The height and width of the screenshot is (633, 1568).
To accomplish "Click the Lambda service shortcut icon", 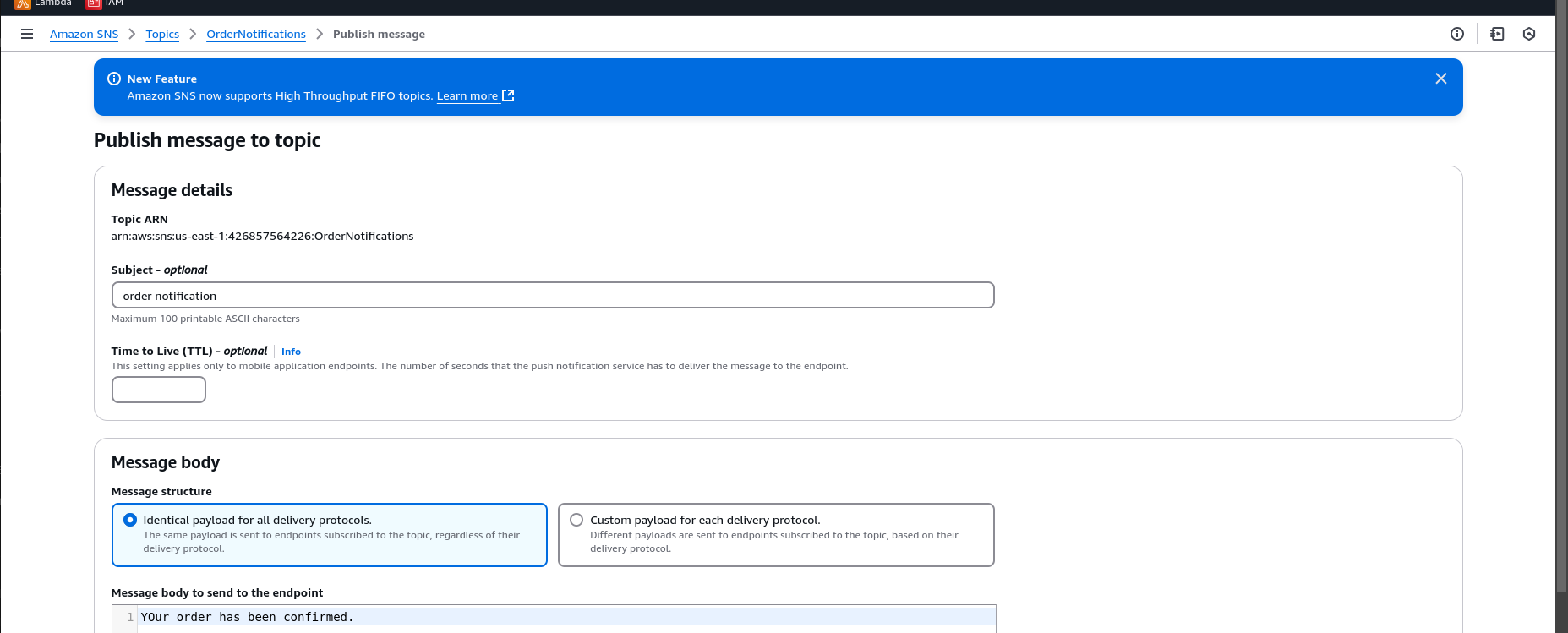I will pyautogui.click(x=23, y=4).
